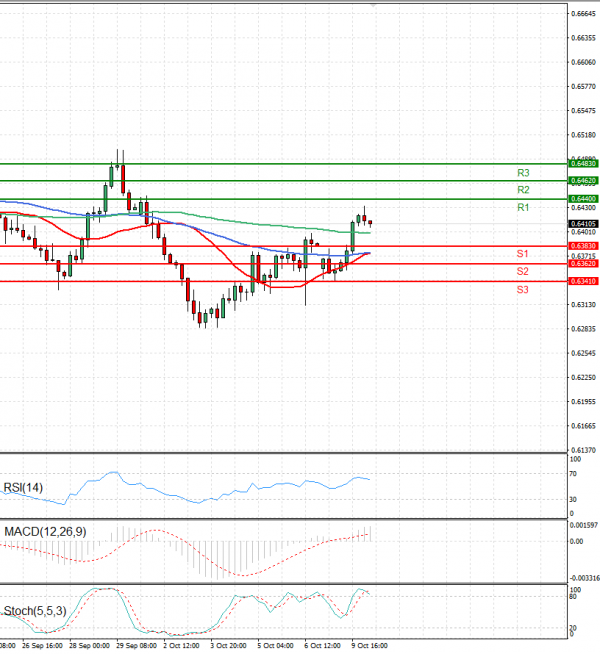Click the MACD axis value -0.003316

coord(585,578)
